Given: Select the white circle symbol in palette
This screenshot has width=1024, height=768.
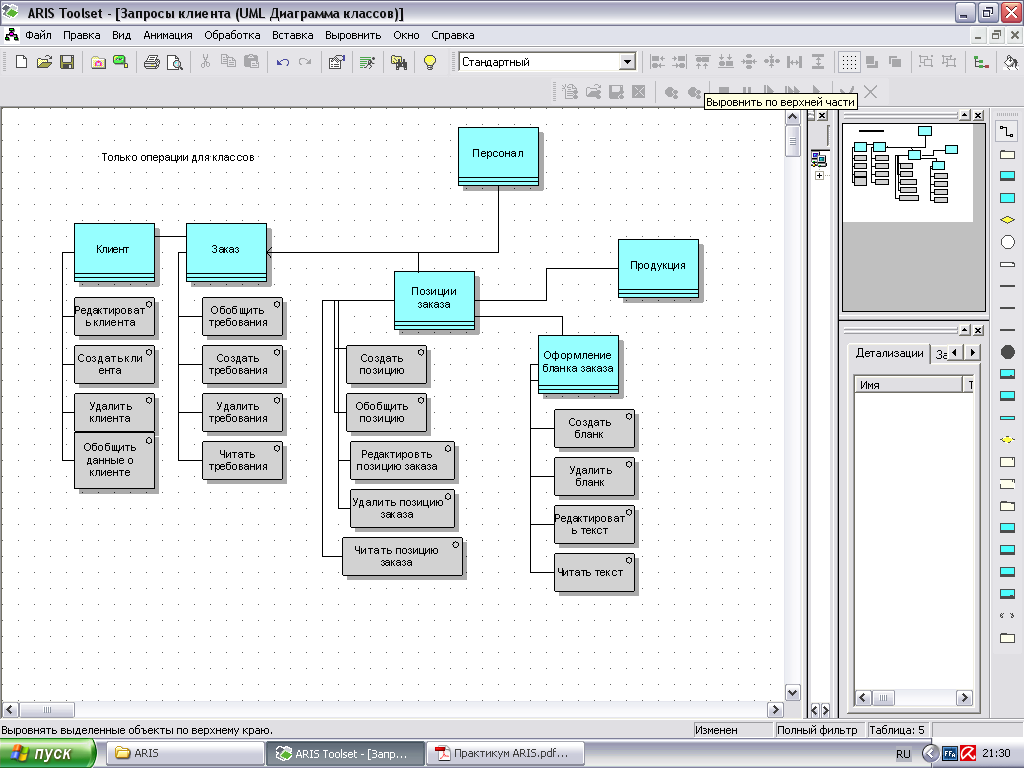Looking at the screenshot, I should click(1008, 242).
